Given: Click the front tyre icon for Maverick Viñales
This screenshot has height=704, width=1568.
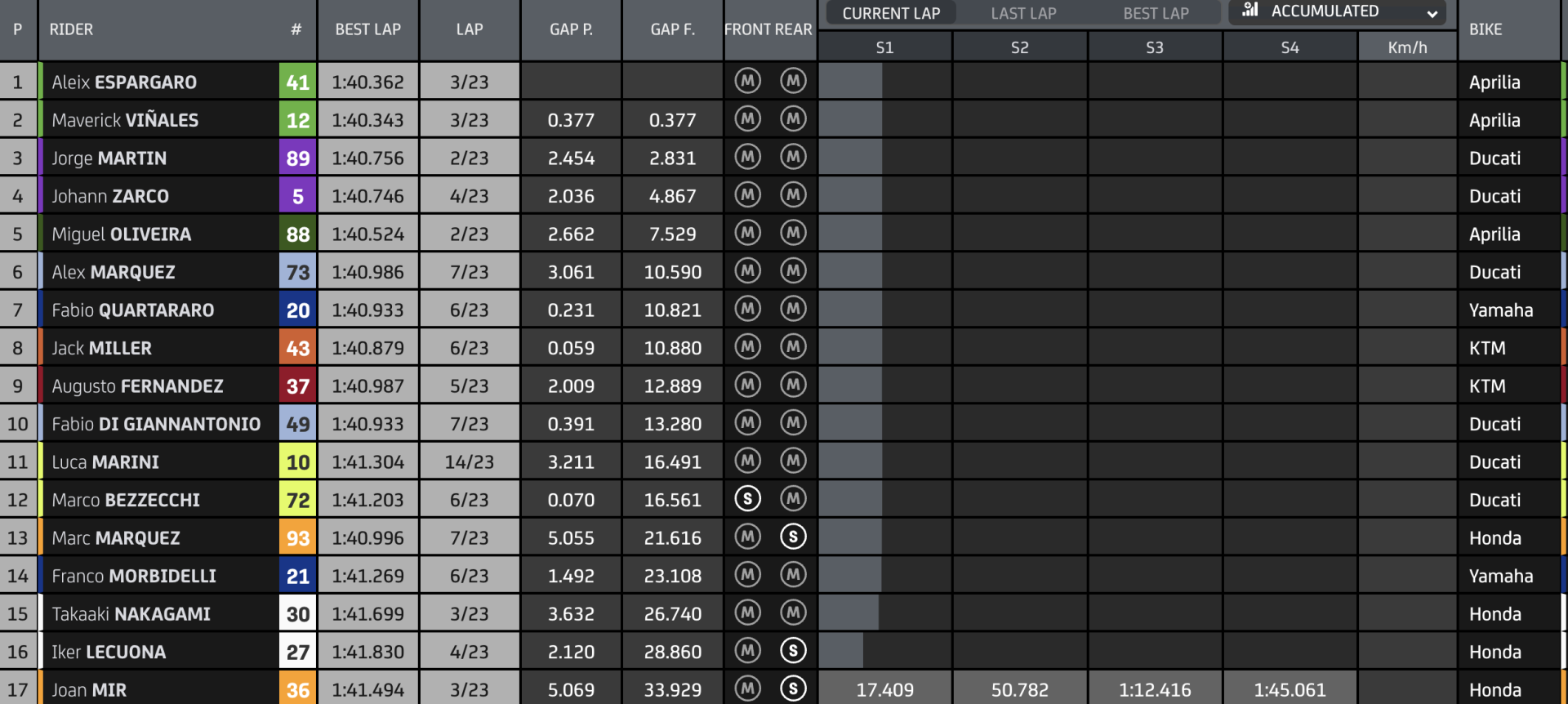Looking at the screenshot, I should (x=747, y=119).
